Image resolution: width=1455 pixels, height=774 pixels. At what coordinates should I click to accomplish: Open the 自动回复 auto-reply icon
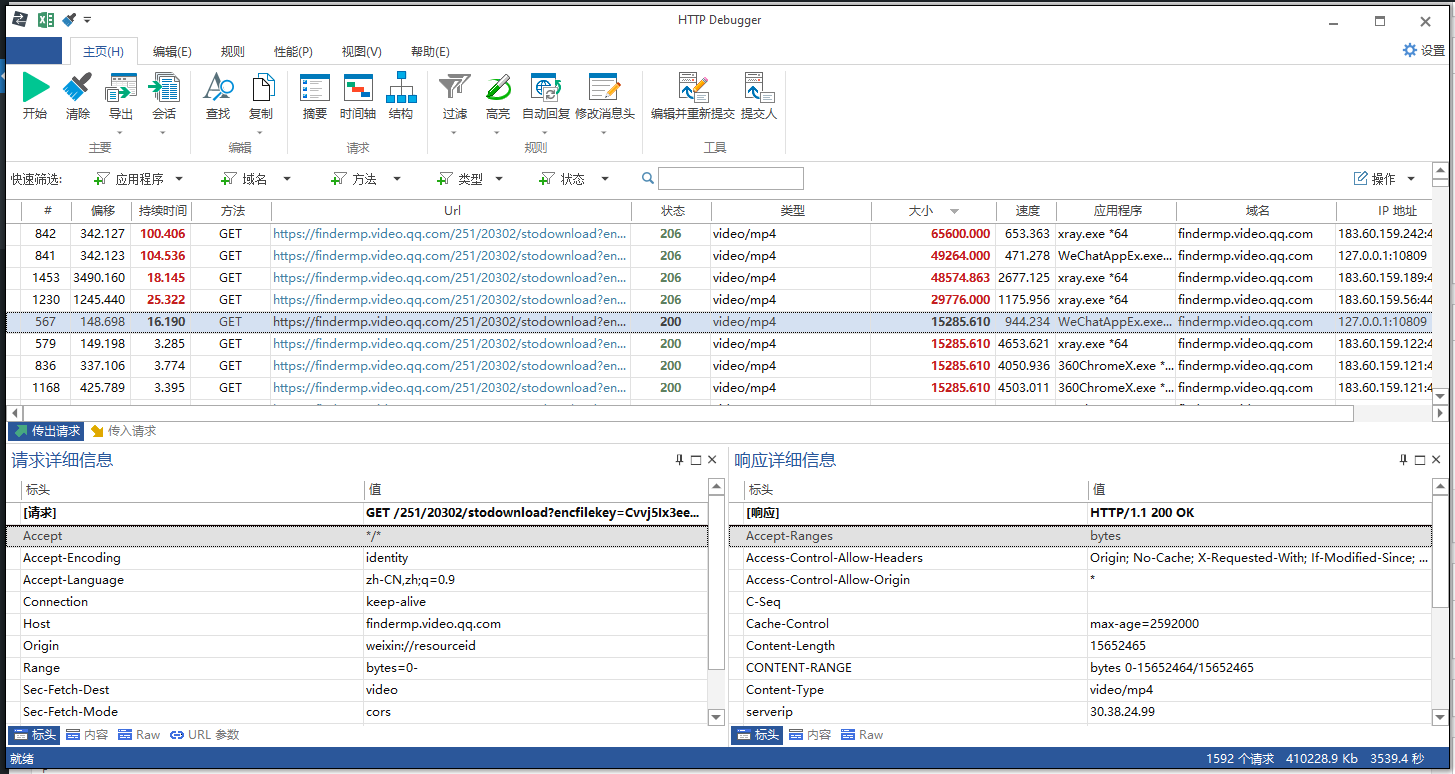coord(546,88)
